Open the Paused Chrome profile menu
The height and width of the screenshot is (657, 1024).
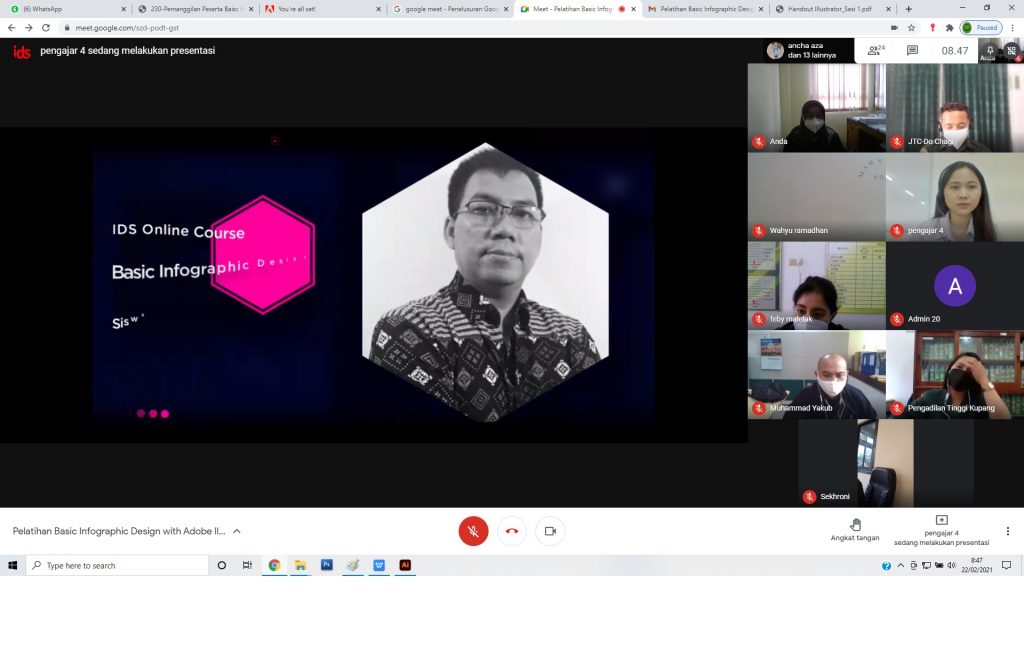[x=981, y=28]
